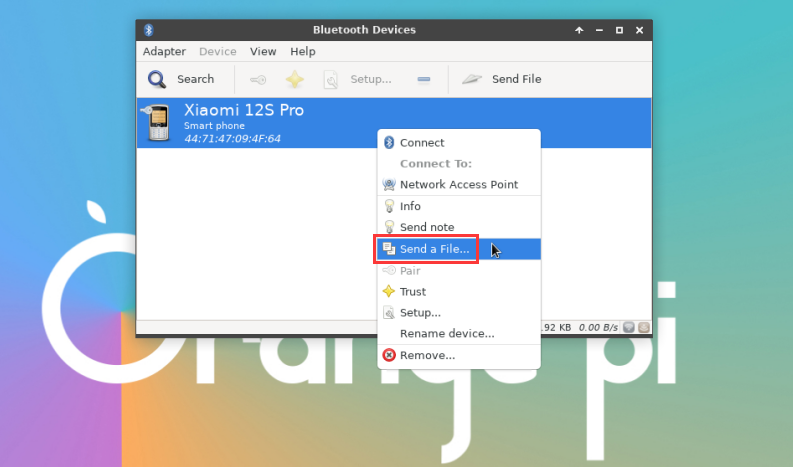
Task: Maximize the Bluetooth Devices window
Action: (x=619, y=30)
